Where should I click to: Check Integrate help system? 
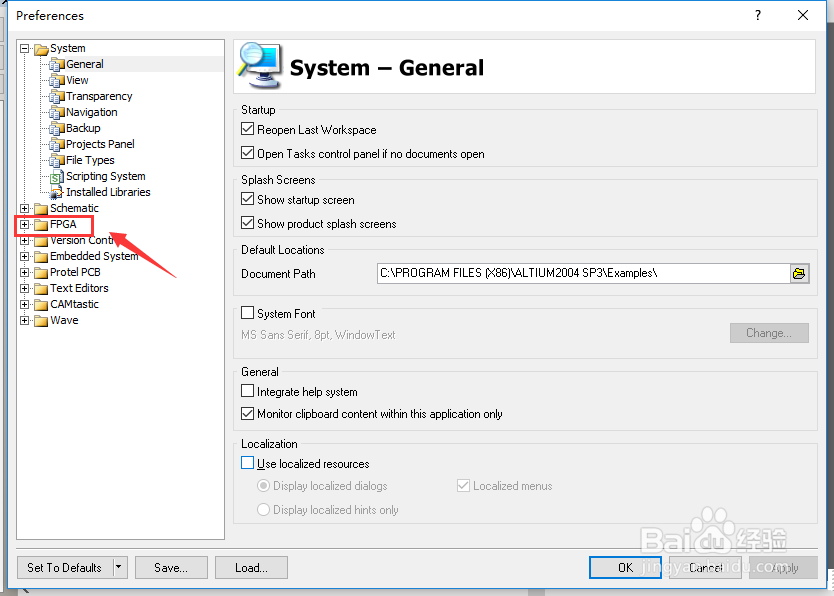(247, 391)
